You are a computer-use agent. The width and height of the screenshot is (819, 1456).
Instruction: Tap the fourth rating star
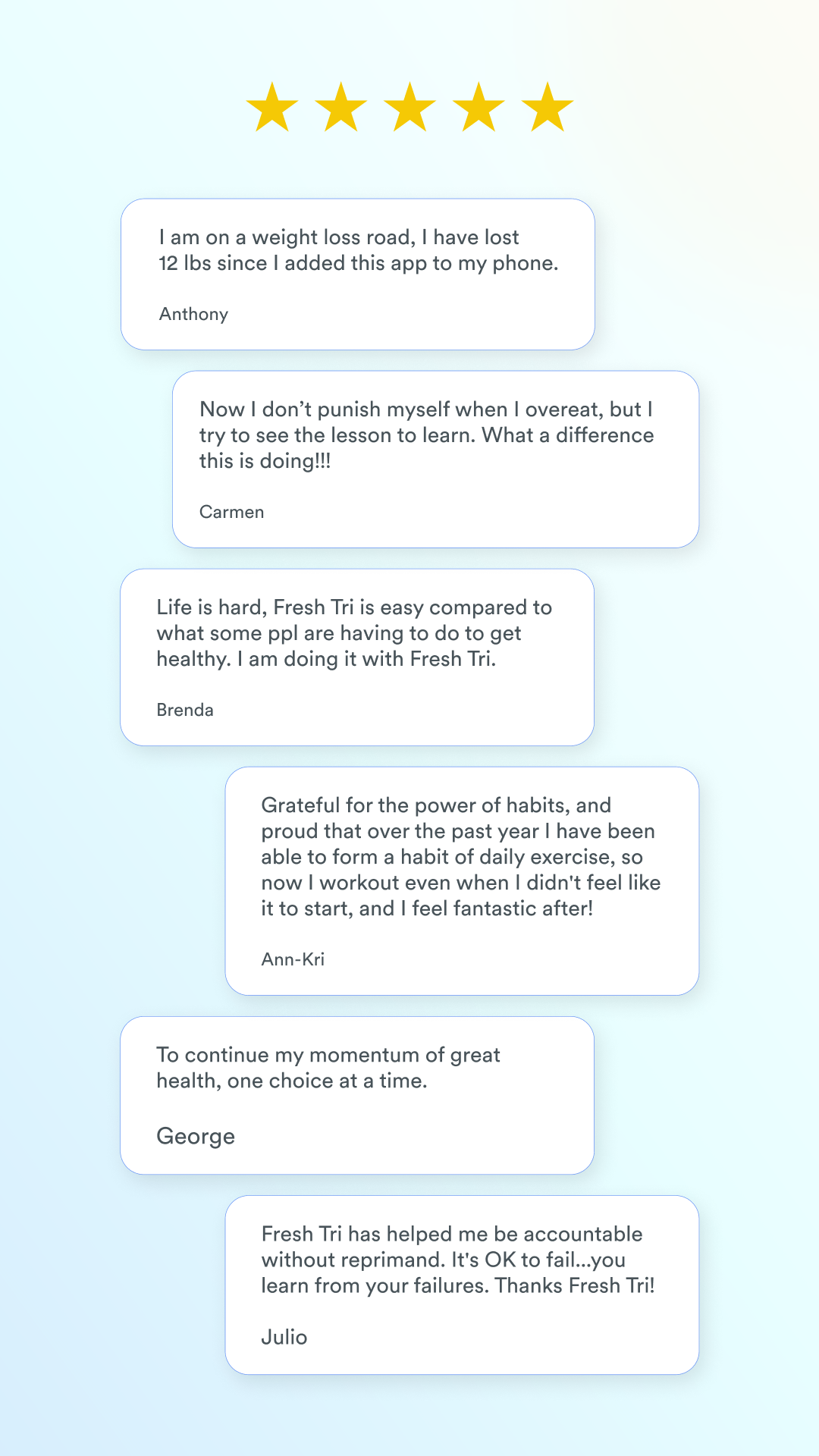coord(479,107)
